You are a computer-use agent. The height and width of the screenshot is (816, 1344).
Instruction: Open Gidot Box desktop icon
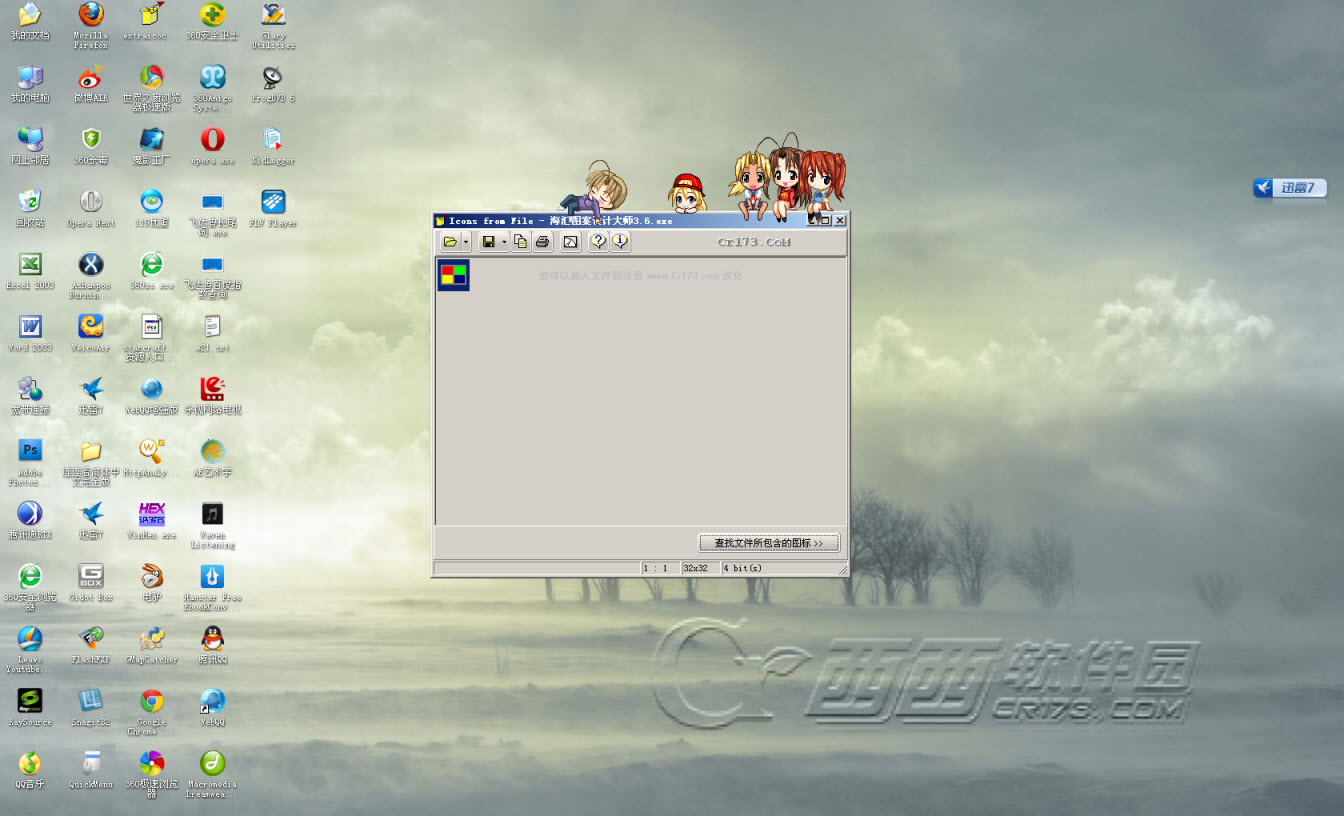click(91, 582)
